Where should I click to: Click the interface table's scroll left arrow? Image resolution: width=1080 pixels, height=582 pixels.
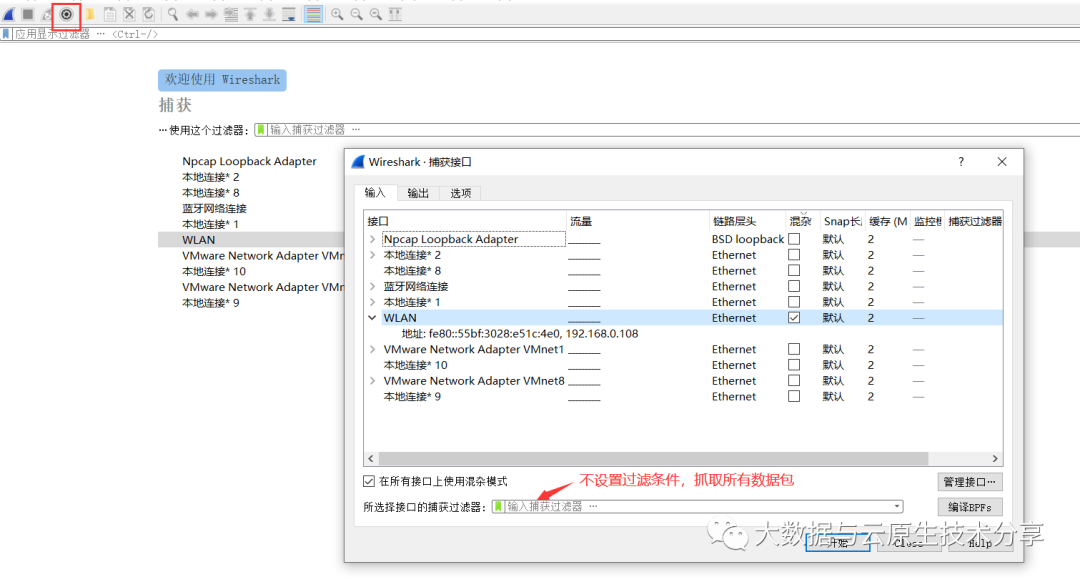pyautogui.click(x=371, y=459)
